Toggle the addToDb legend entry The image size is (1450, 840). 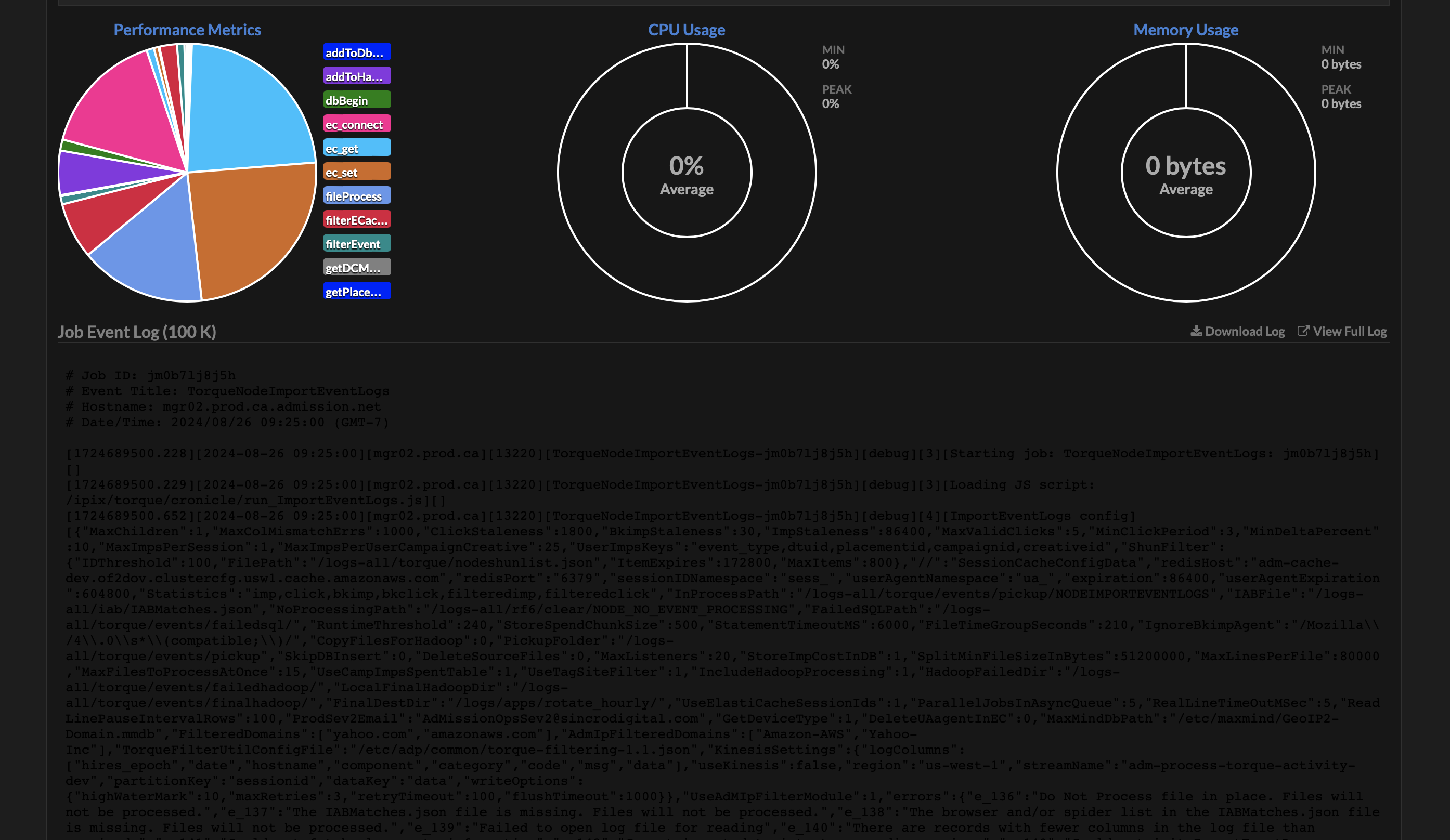[357, 52]
